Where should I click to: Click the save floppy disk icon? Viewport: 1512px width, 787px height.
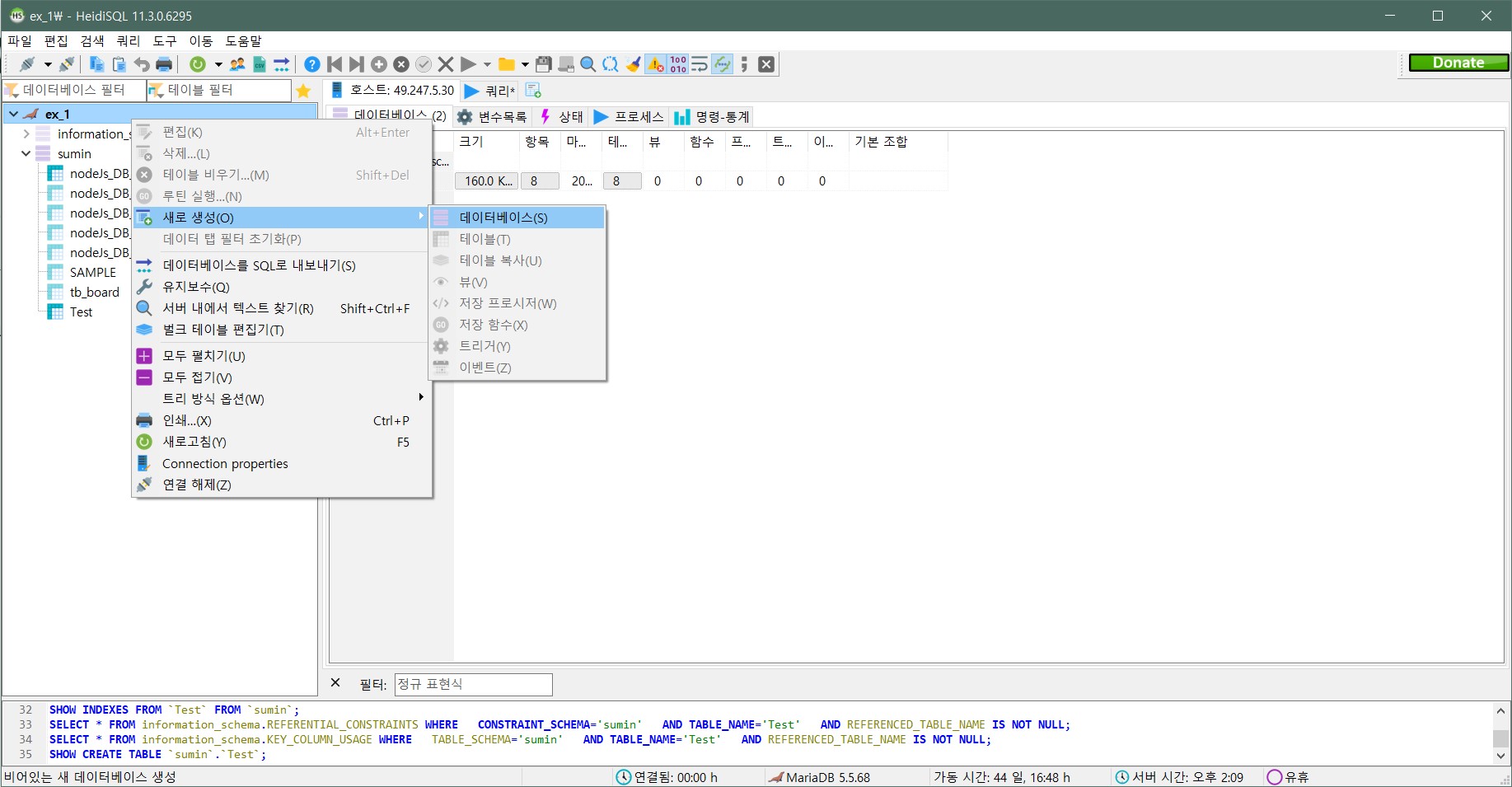click(544, 64)
